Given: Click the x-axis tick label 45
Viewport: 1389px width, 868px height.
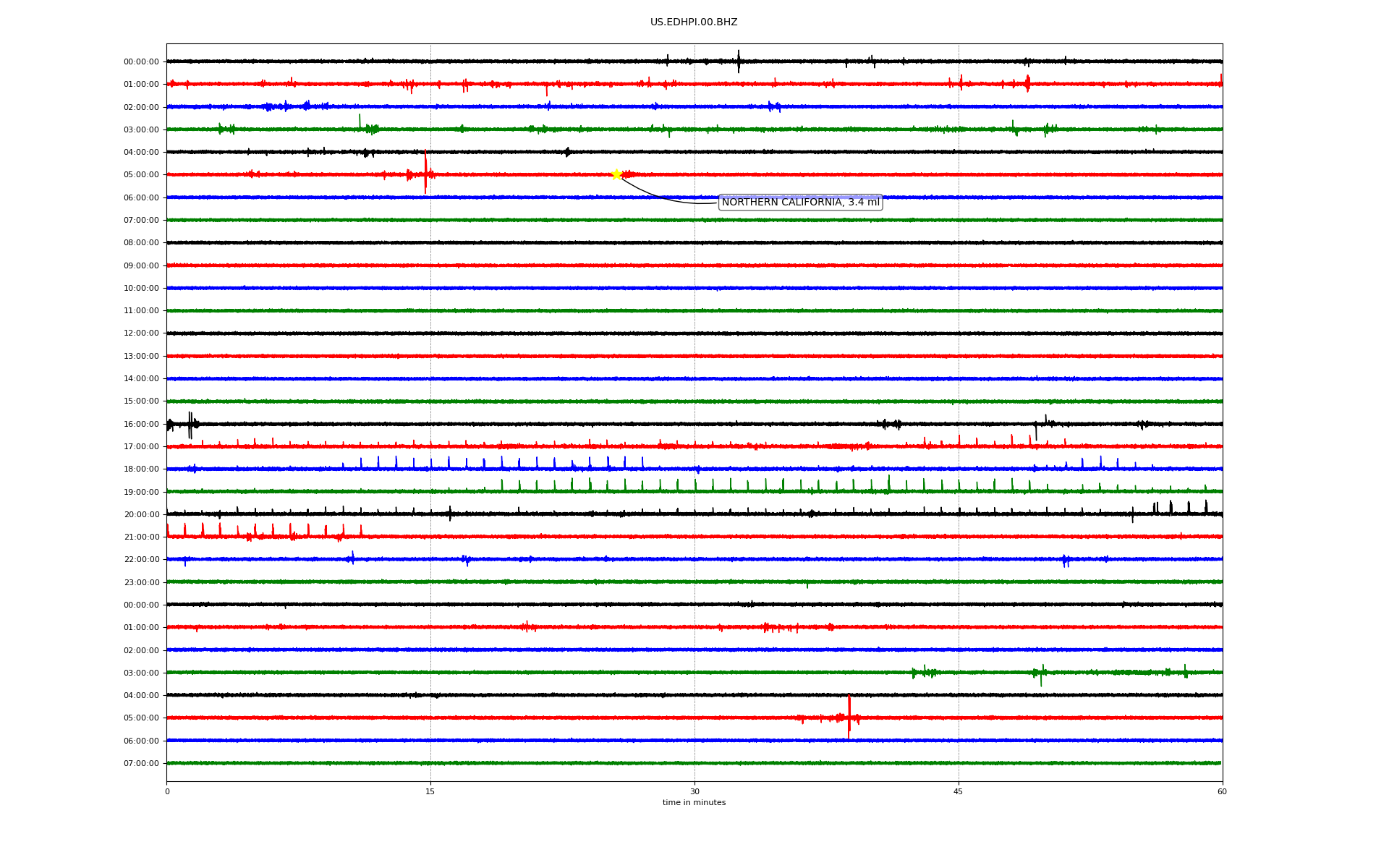Looking at the screenshot, I should click(x=958, y=791).
